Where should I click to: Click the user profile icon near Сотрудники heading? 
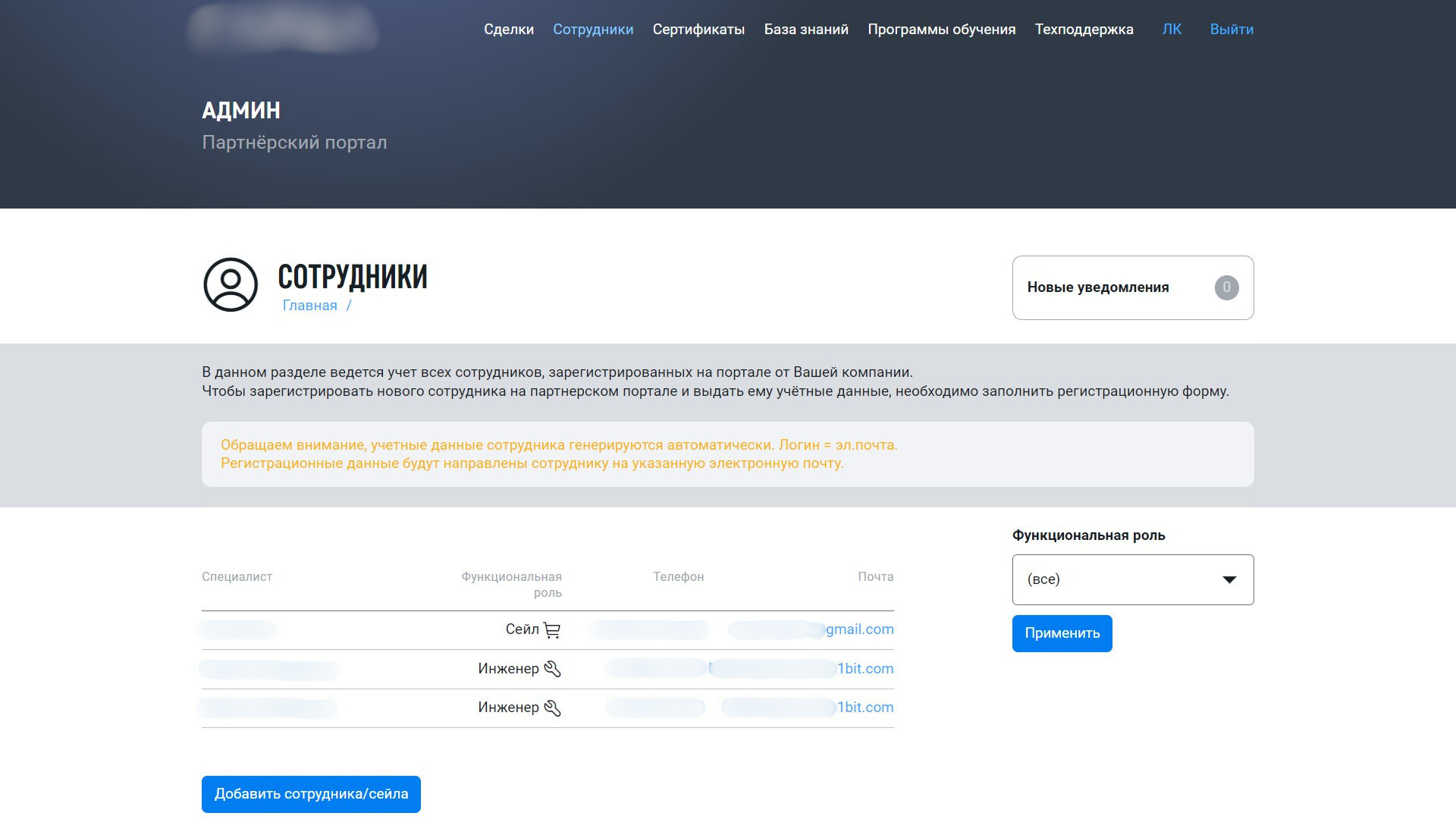231,284
